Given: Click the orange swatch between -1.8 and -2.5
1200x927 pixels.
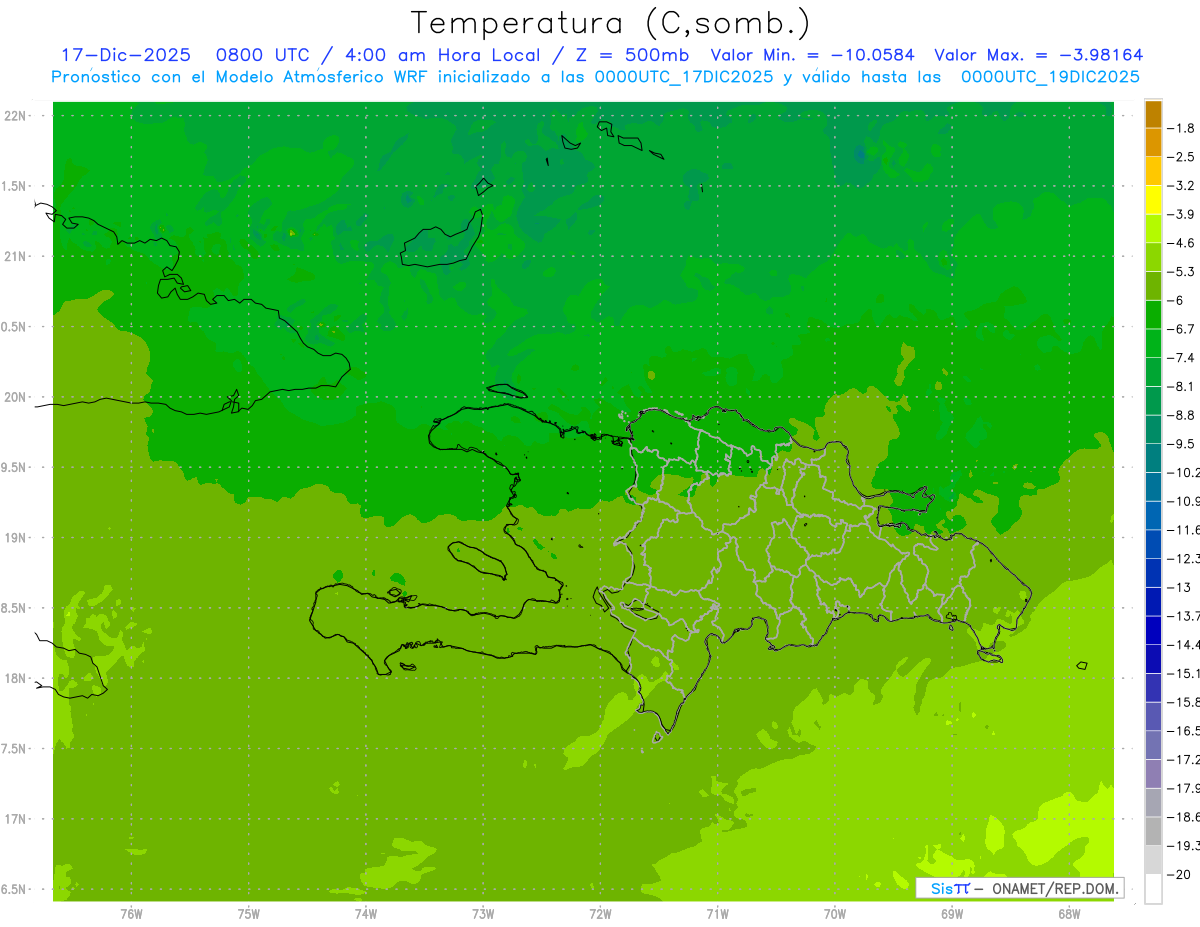Looking at the screenshot, I should tap(1153, 142).
